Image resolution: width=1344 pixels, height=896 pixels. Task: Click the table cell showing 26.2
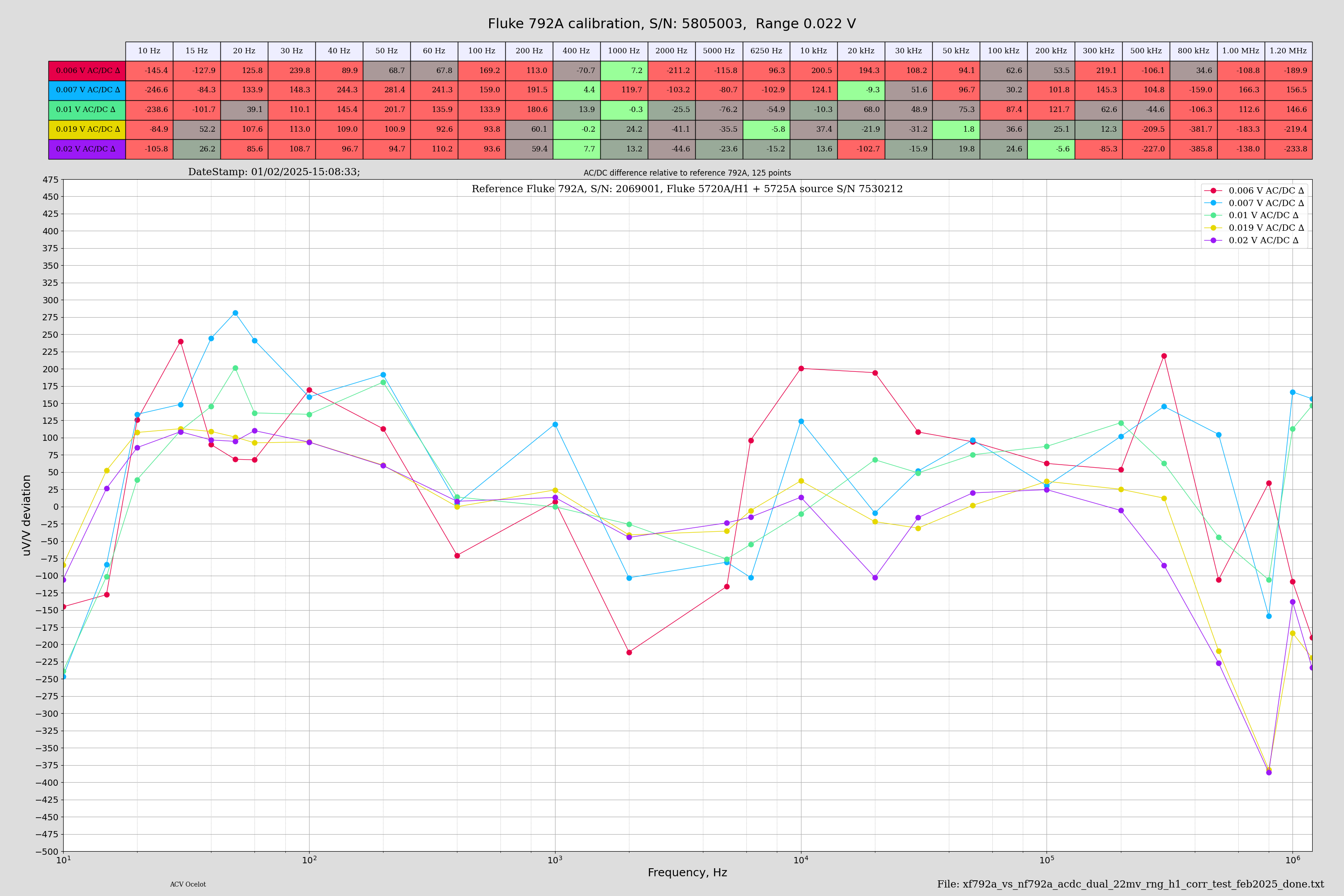tap(197, 149)
